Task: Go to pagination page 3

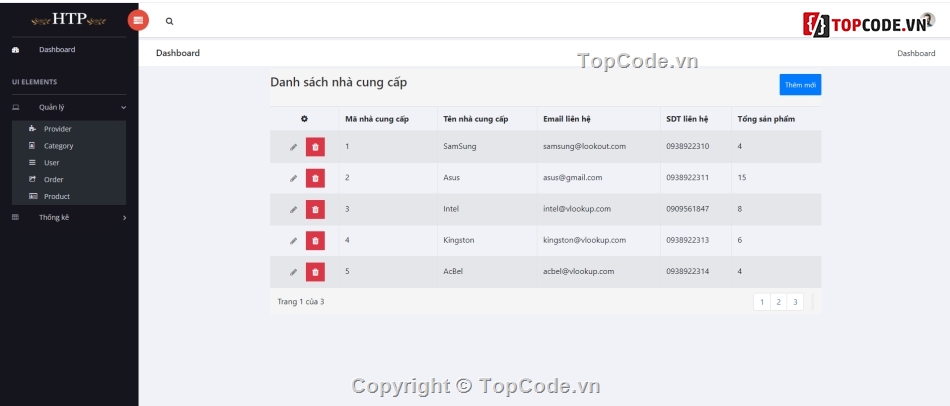Action: (796, 302)
